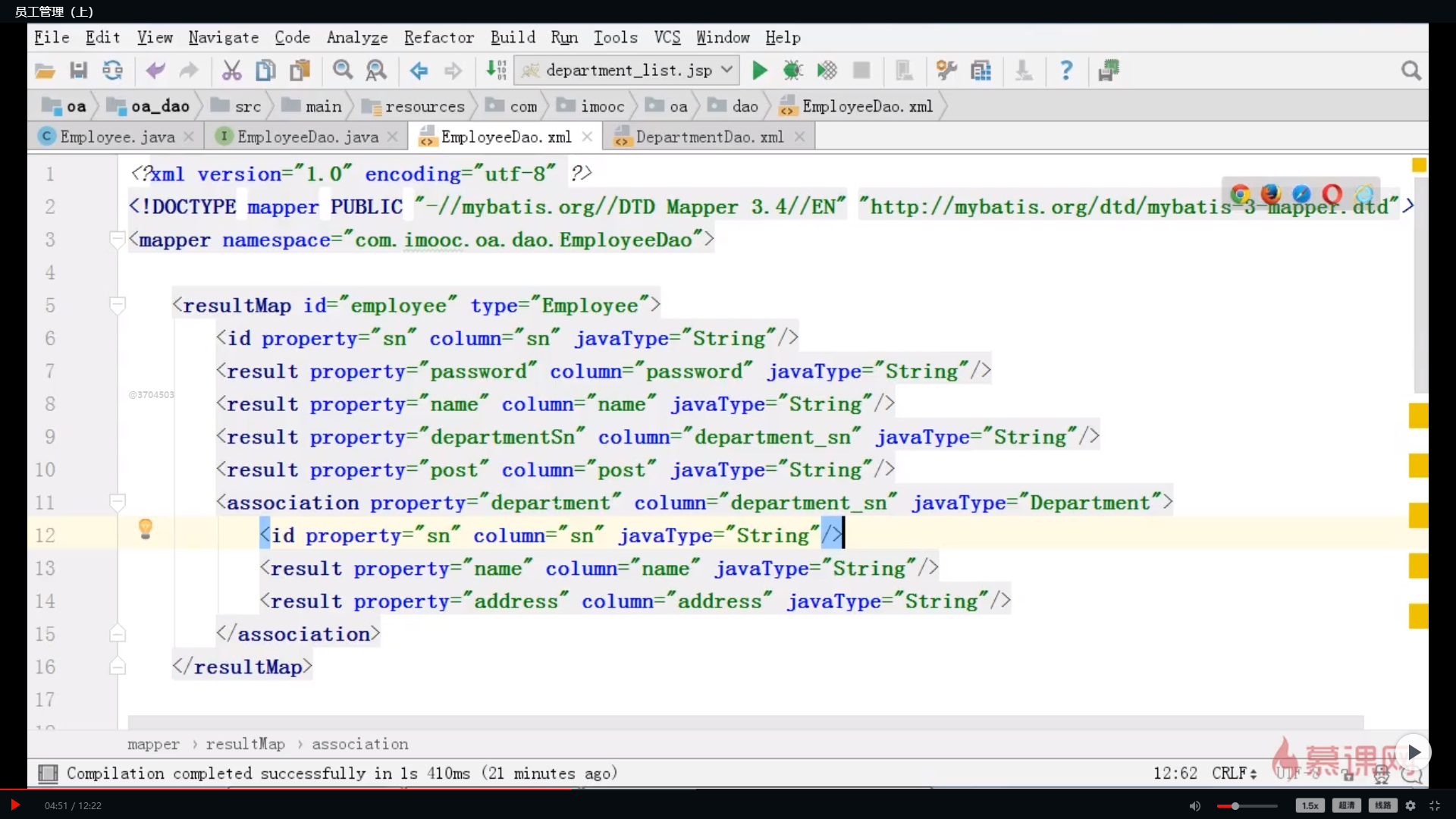Image resolution: width=1456 pixels, height=819 pixels.
Task: Play the video with bottom-left play button
Action: coord(14,805)
